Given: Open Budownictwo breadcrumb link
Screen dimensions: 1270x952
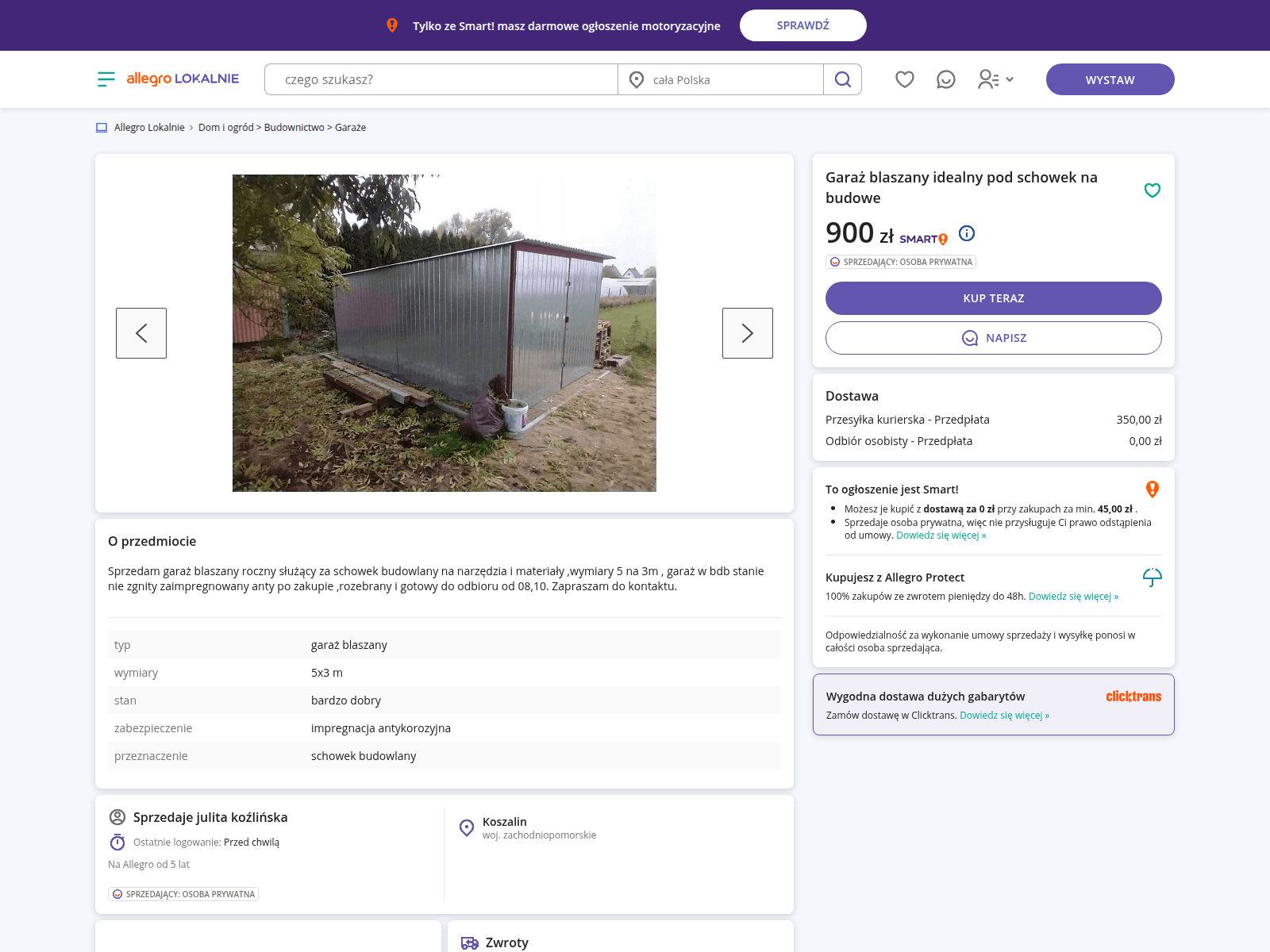Looking at the screenshot, I should pyautogui.click(x=294, y=128).
